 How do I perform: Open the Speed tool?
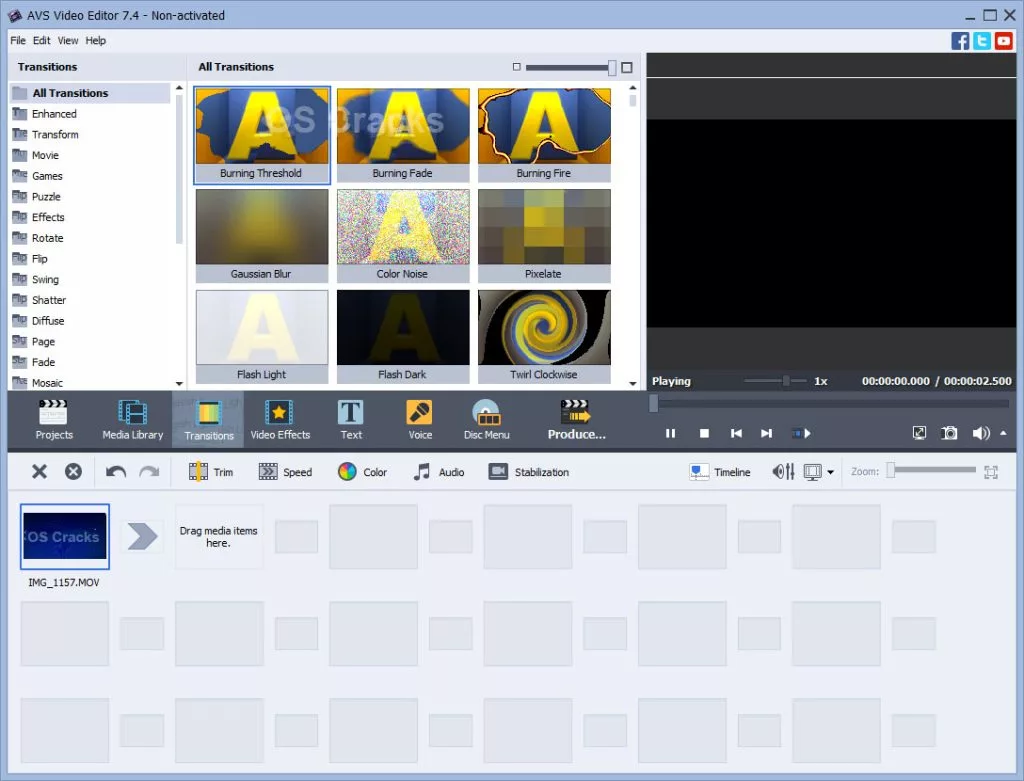(x=285, y=471)
